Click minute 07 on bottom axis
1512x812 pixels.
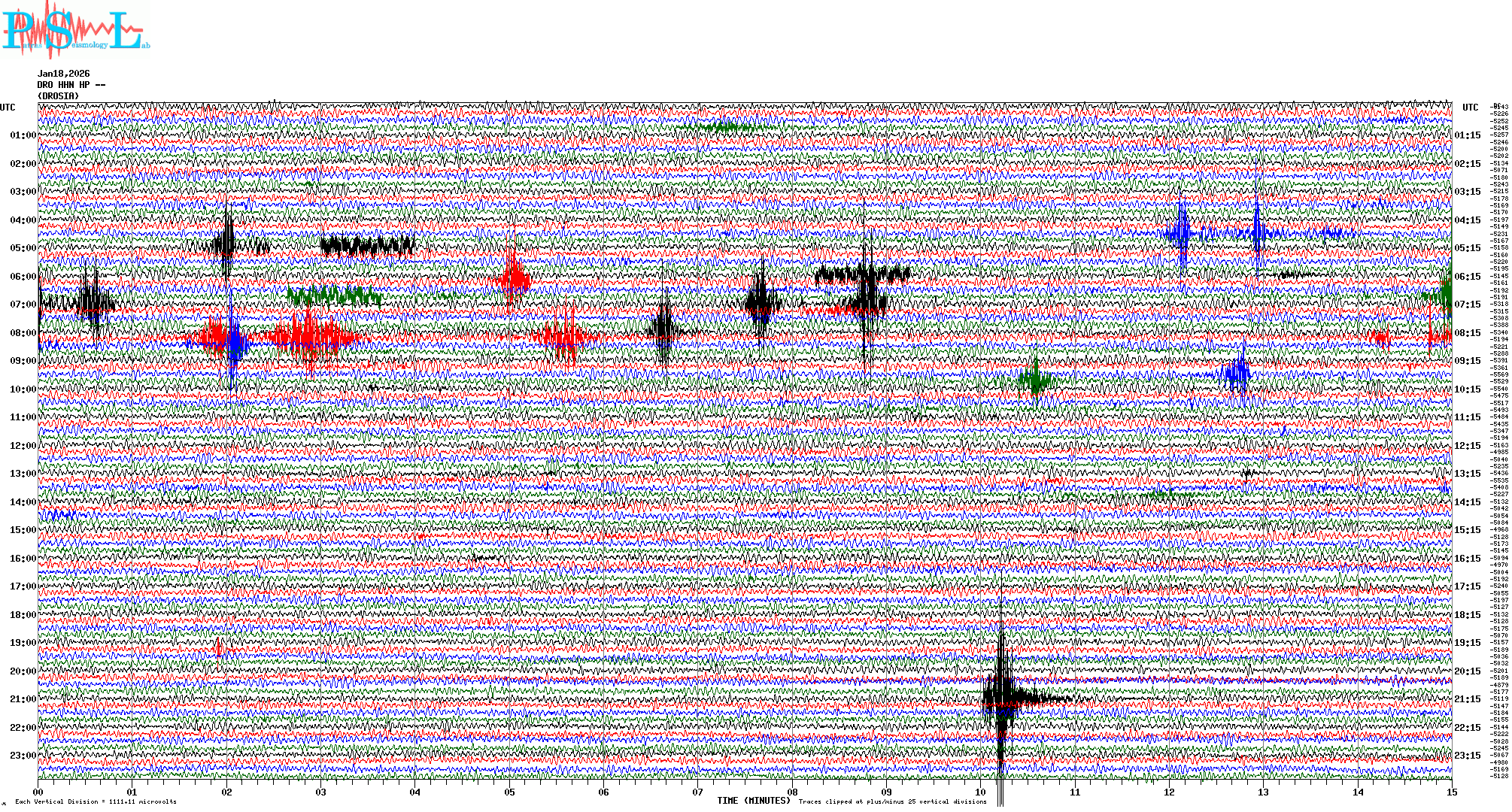point(698,792)
